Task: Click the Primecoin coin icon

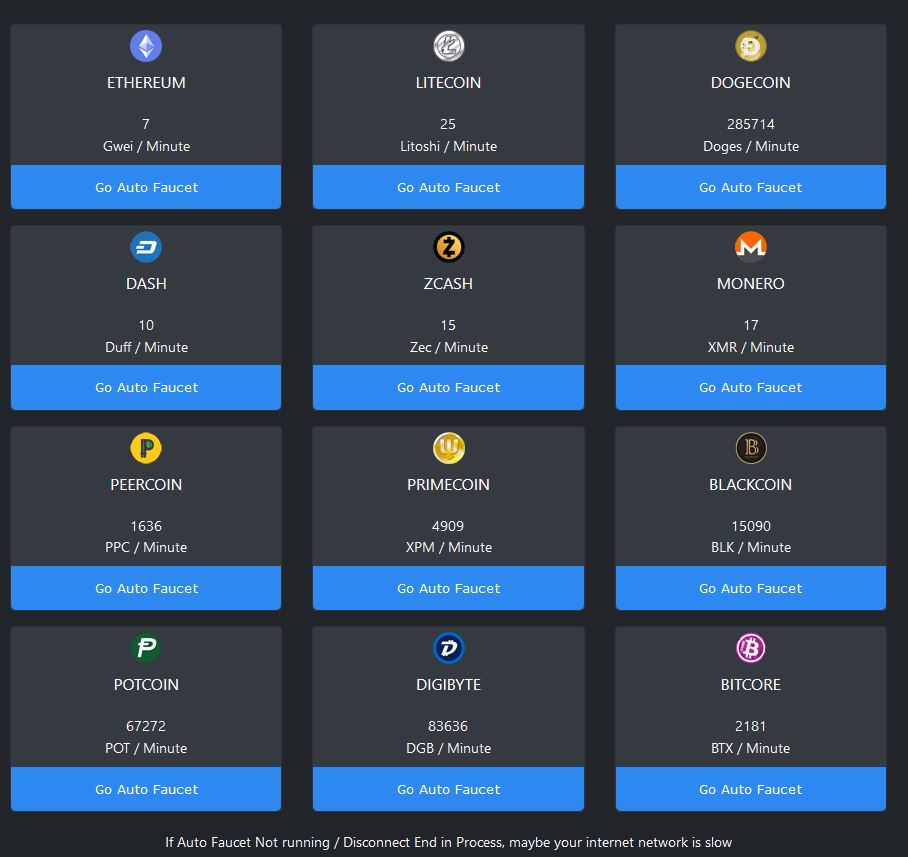Action: pyautogui.click(x=448, y=448)
